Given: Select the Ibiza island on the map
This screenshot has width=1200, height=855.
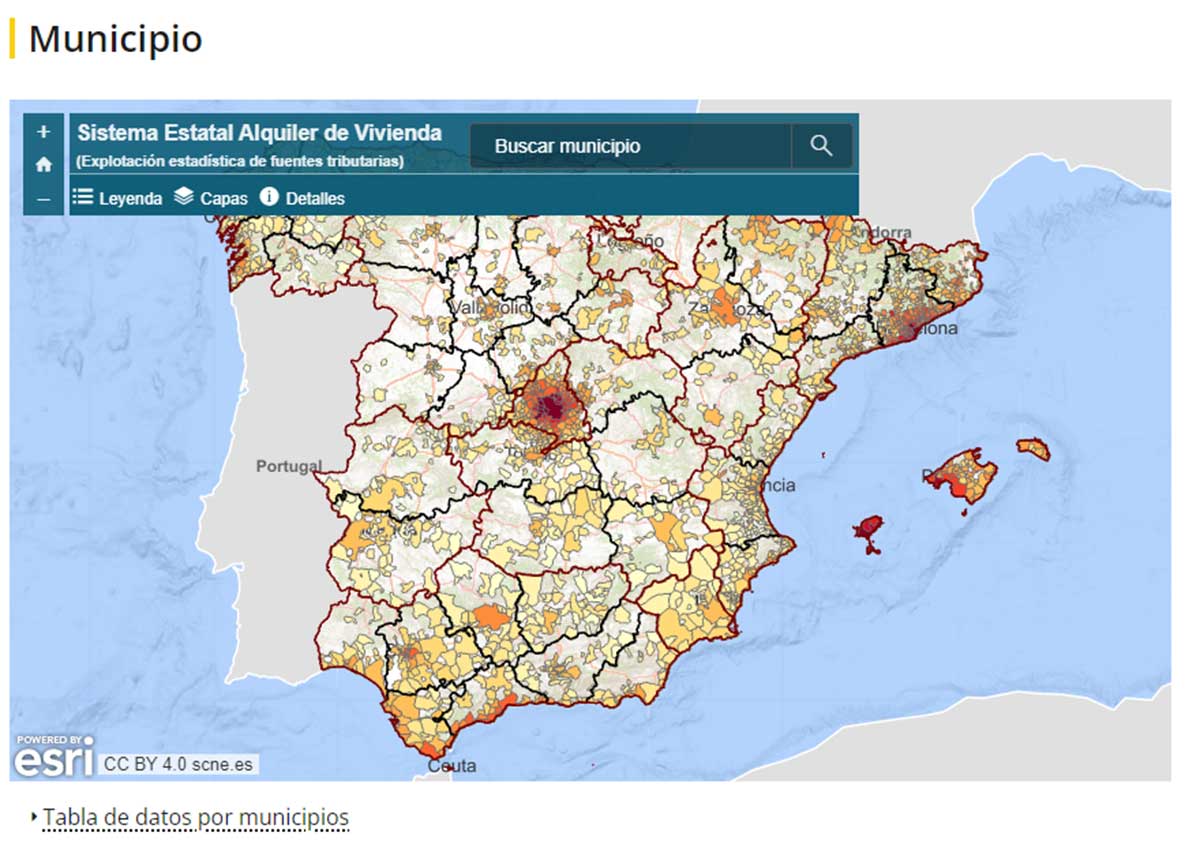Looking at the screenshot, I should click(869, 533).
